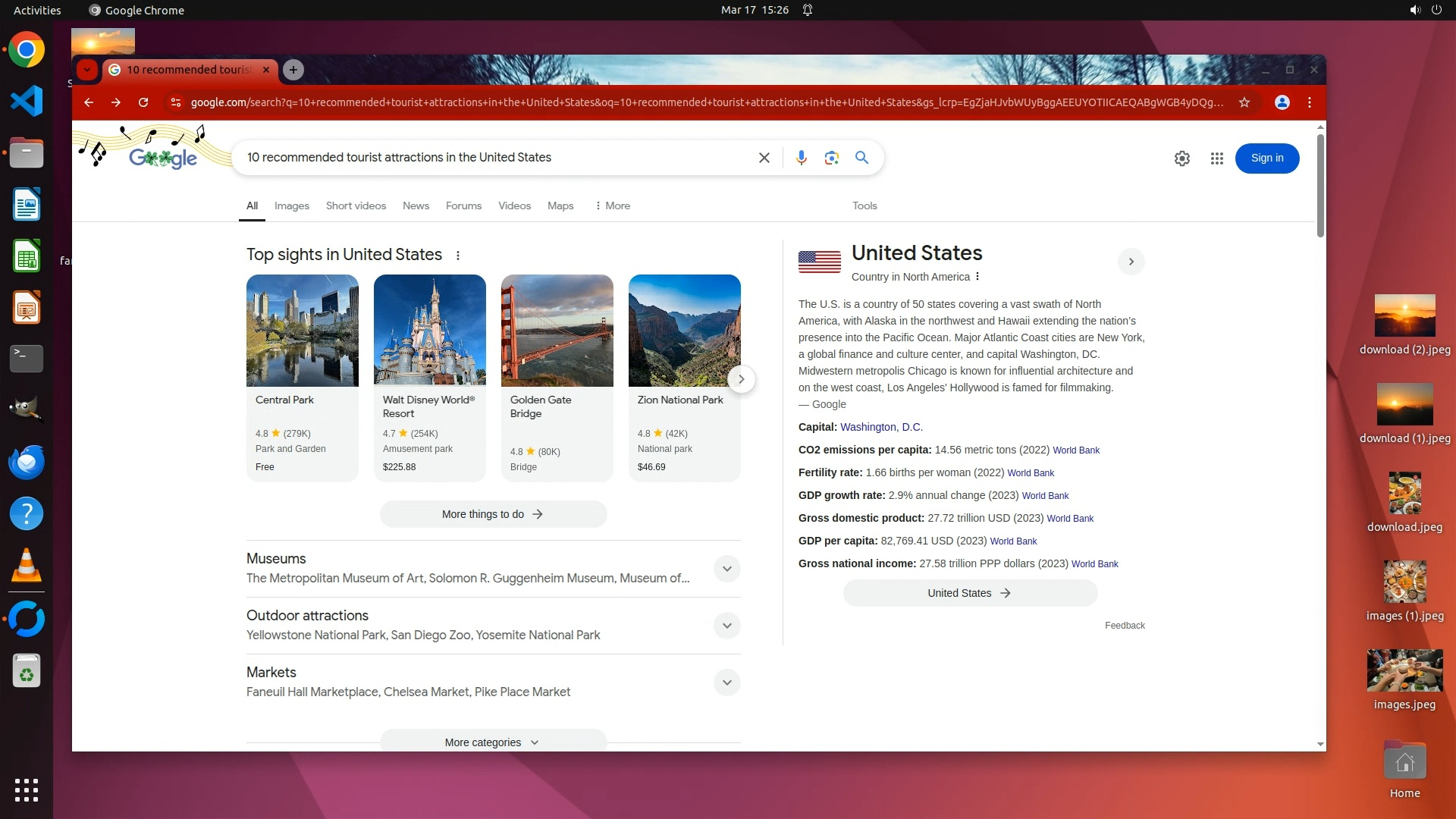The width and height of the screenshot is (1456, 819).
Task: Switch to the Images tab
Action: (291, 206)
